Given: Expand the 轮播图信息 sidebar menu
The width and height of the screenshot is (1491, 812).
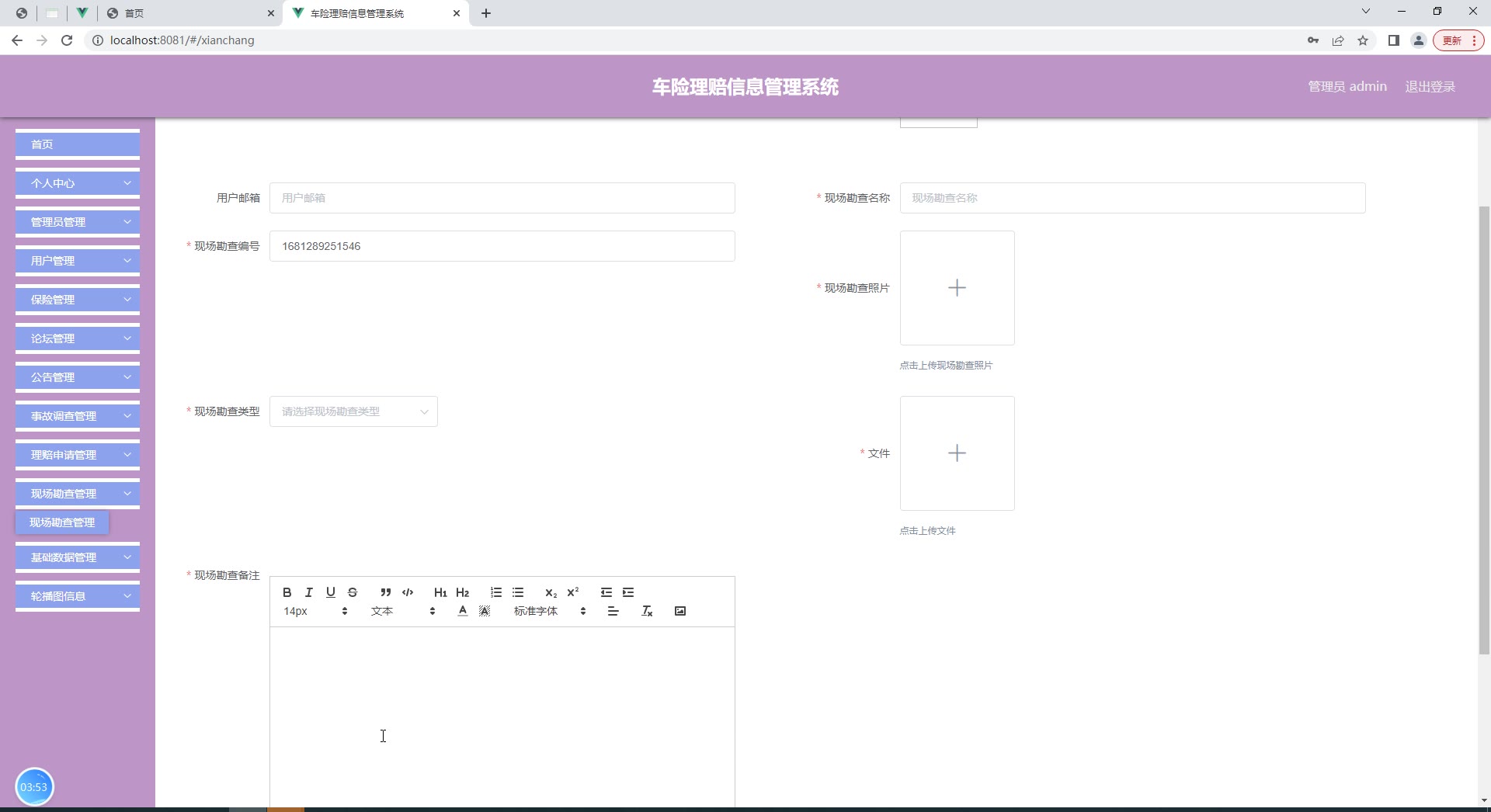Looking at the screenshot, I should (78, 596).
